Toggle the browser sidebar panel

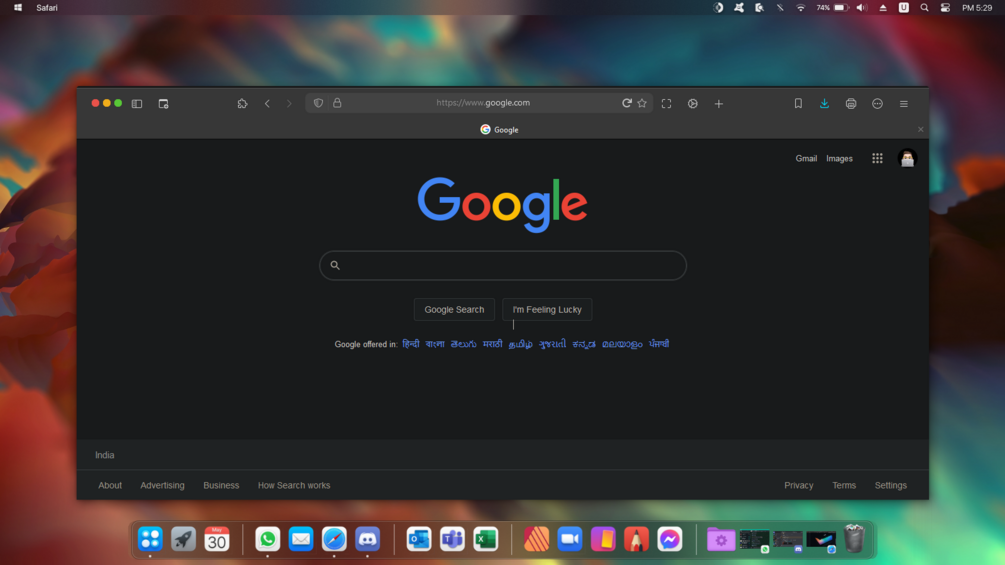(x=137, y=103)
